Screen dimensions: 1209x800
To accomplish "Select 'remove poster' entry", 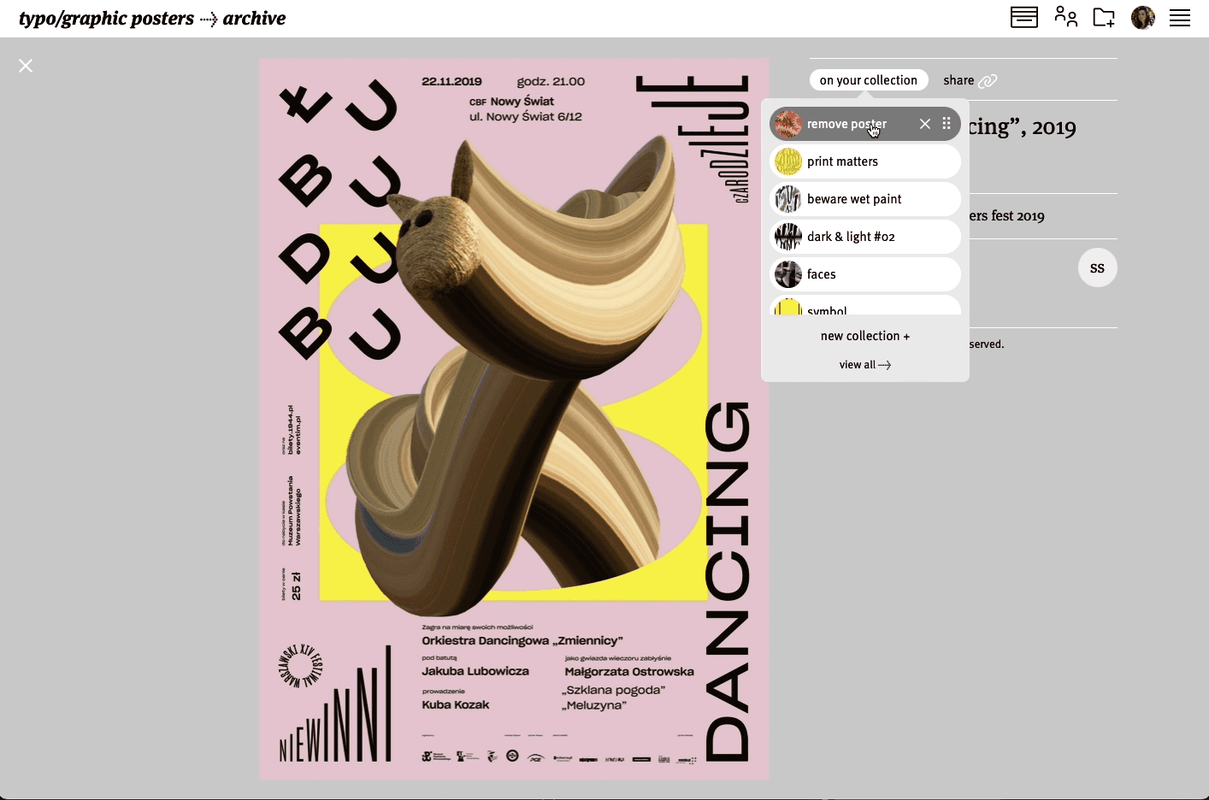I will pyautogui.click(x=865, y=124).
